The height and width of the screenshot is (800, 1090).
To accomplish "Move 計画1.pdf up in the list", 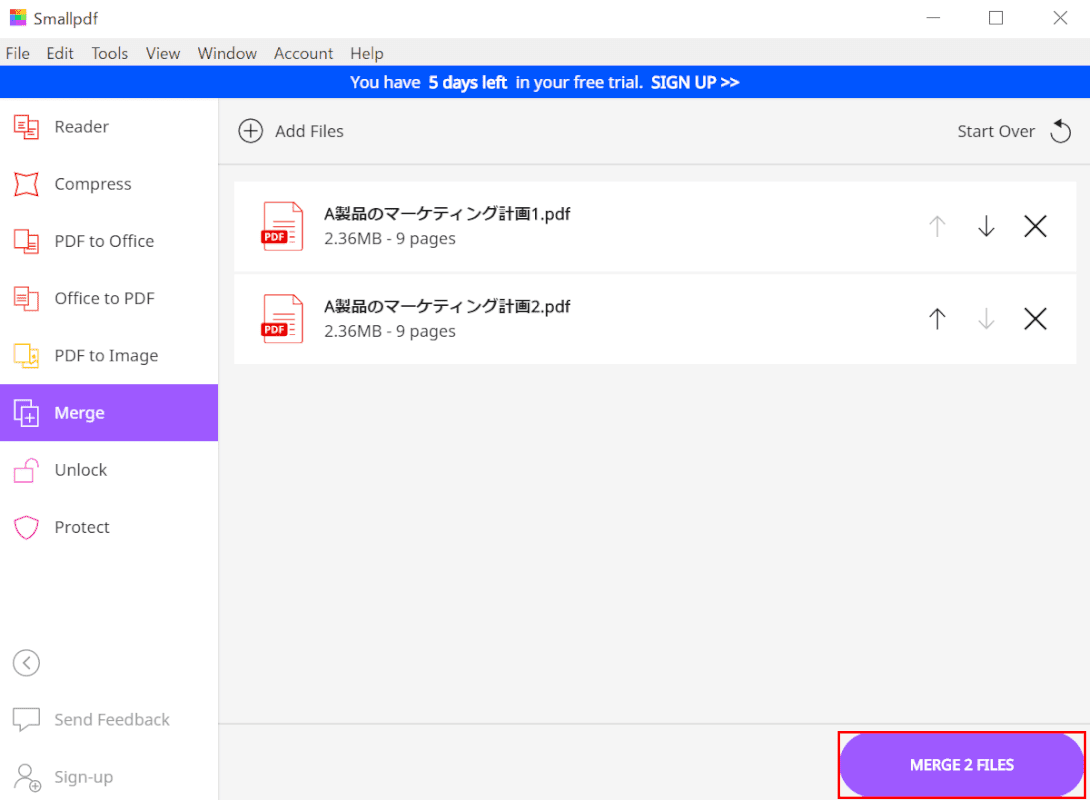I will point(937,226).
